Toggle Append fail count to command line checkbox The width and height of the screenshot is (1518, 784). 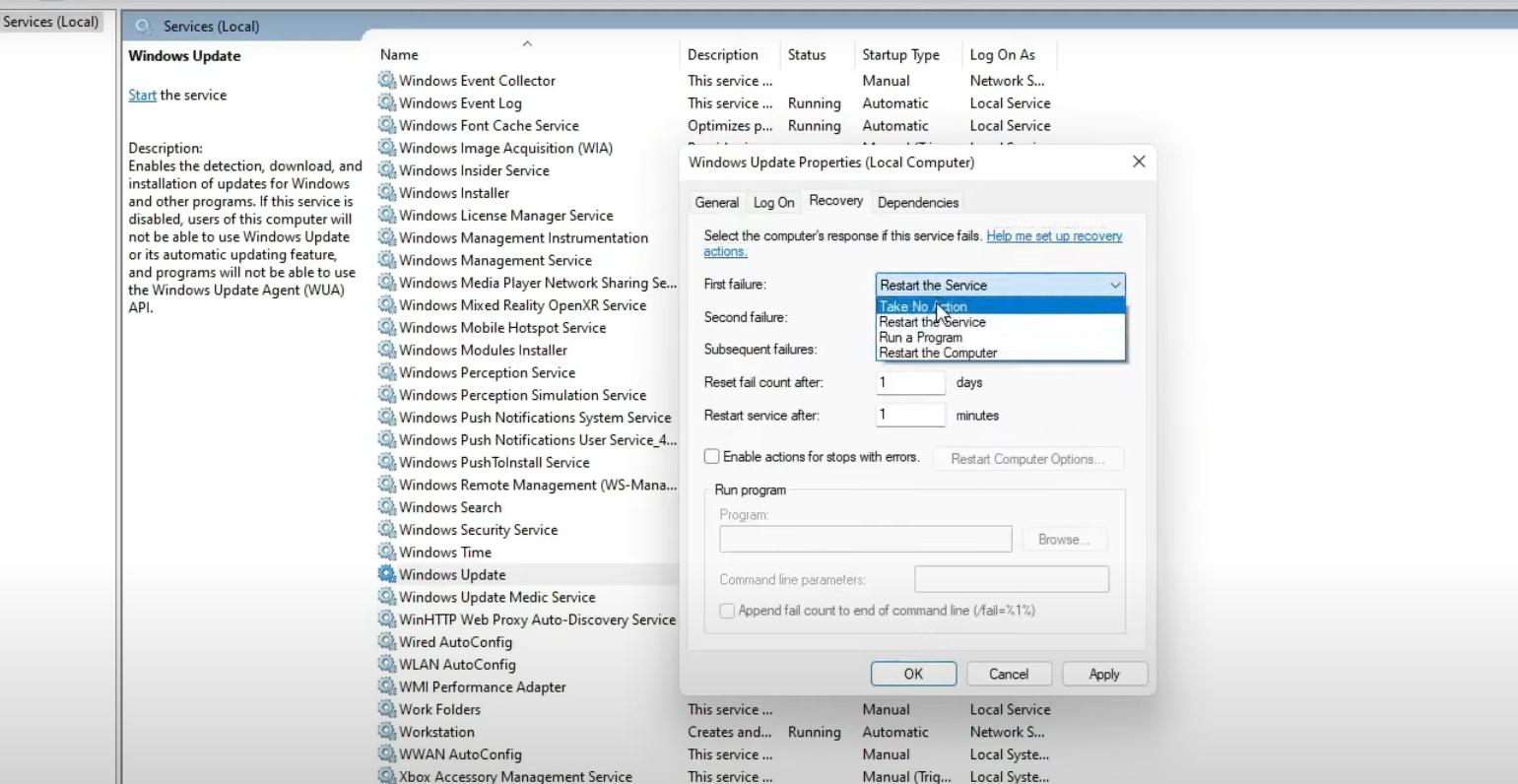click(727, 611)
